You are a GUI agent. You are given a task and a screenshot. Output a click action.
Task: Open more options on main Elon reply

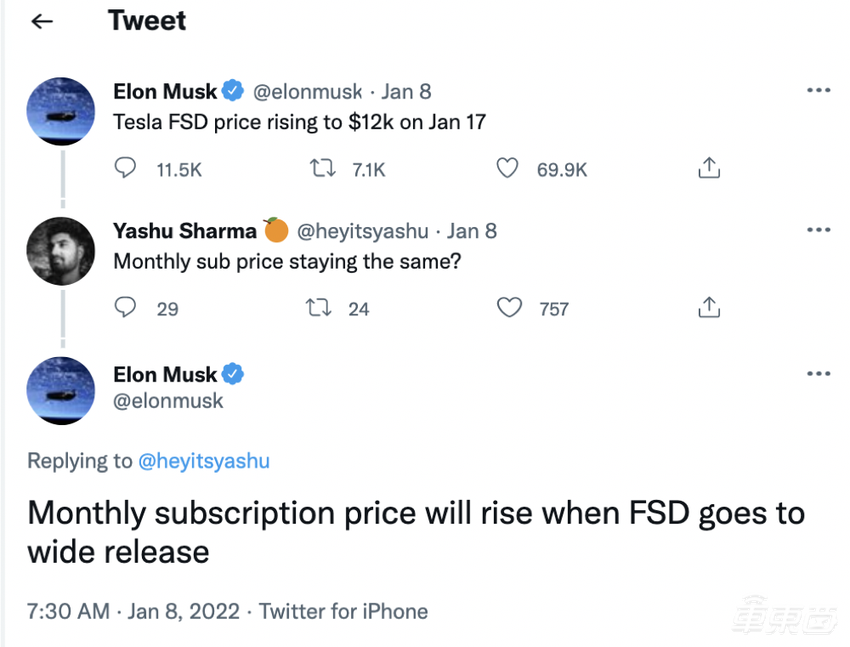pos(819,374)
